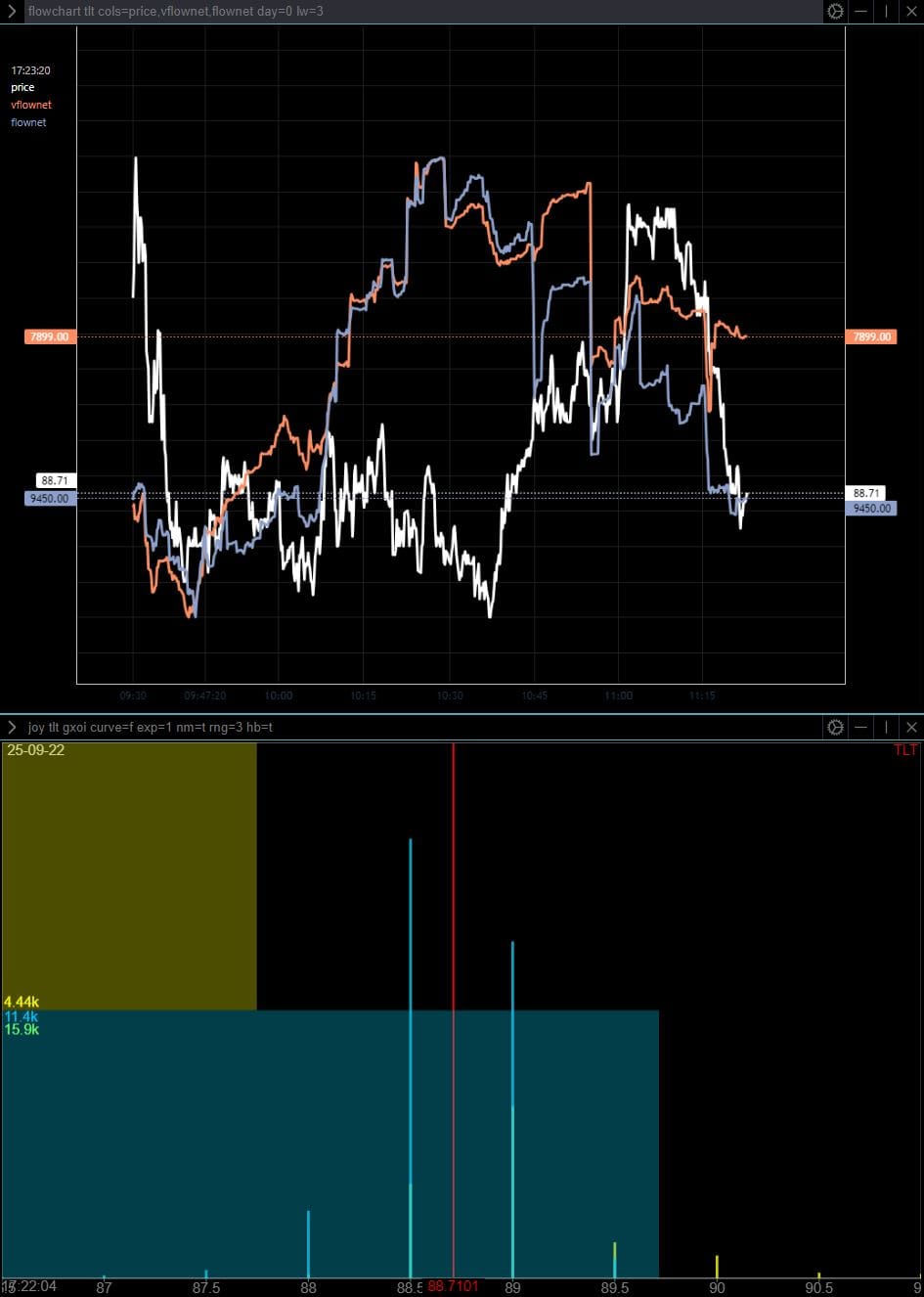
Task: Toggle the vflownet series in legend
Action: pyautogui.click(x=31, y=105)
